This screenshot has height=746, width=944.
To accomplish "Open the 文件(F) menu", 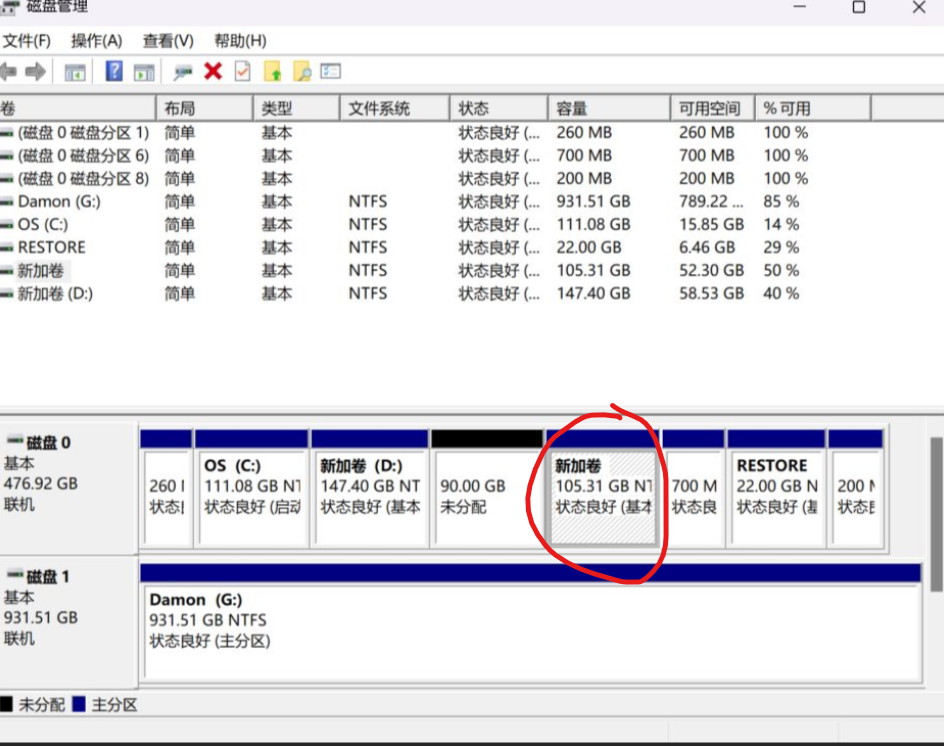I will click(x=26, y=41).
